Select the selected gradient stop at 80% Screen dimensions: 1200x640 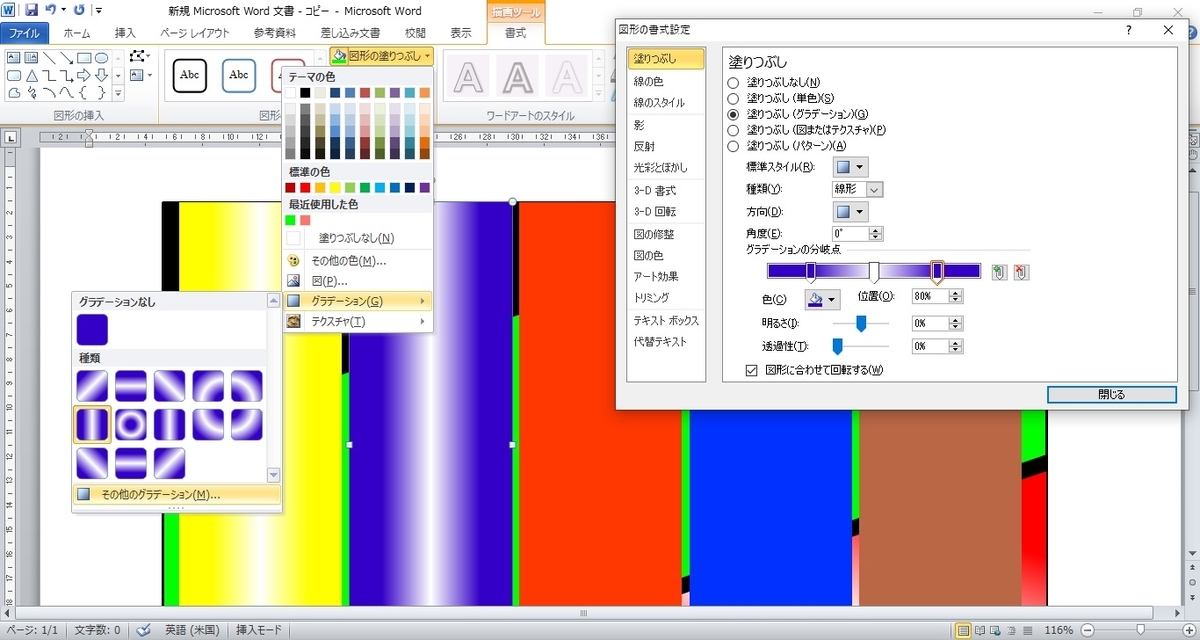(x=937, y=271)
